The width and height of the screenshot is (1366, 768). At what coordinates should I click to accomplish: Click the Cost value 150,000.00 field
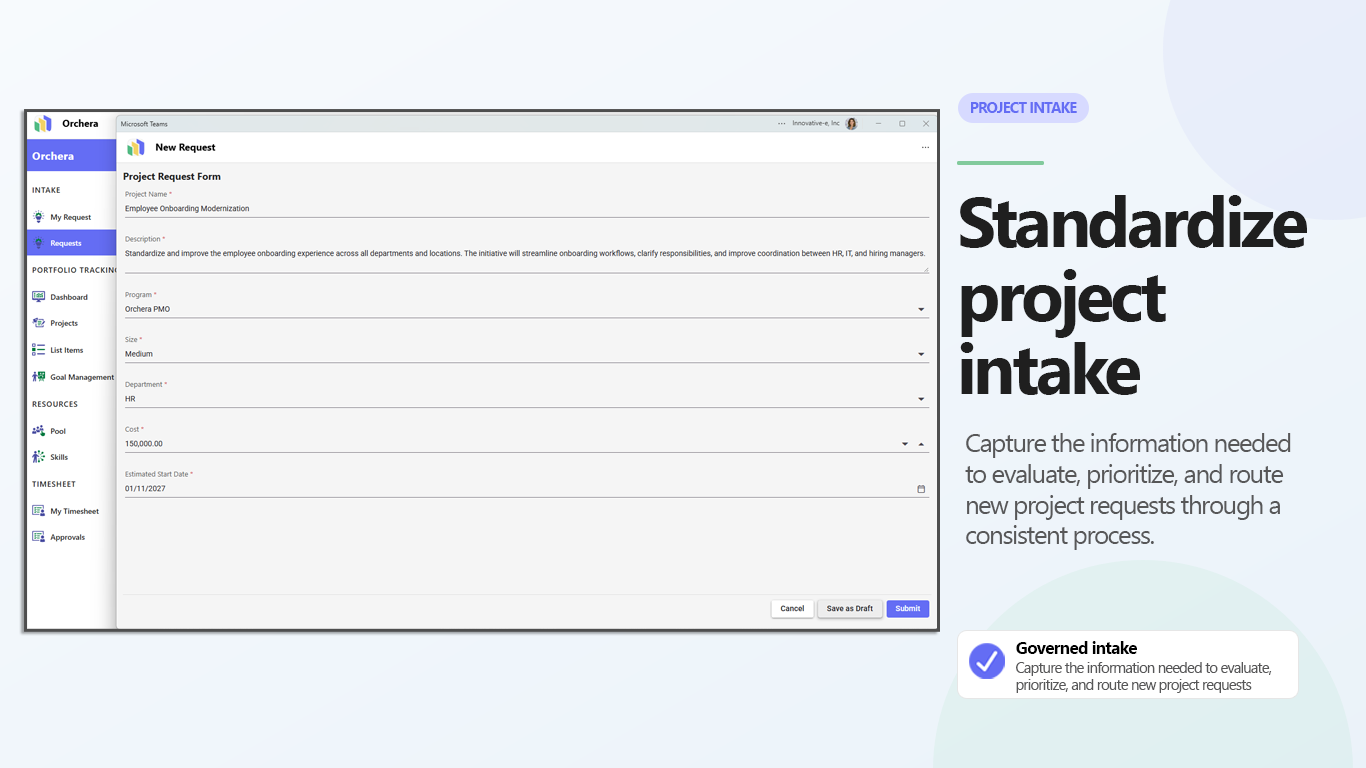(x=510, y=444)
